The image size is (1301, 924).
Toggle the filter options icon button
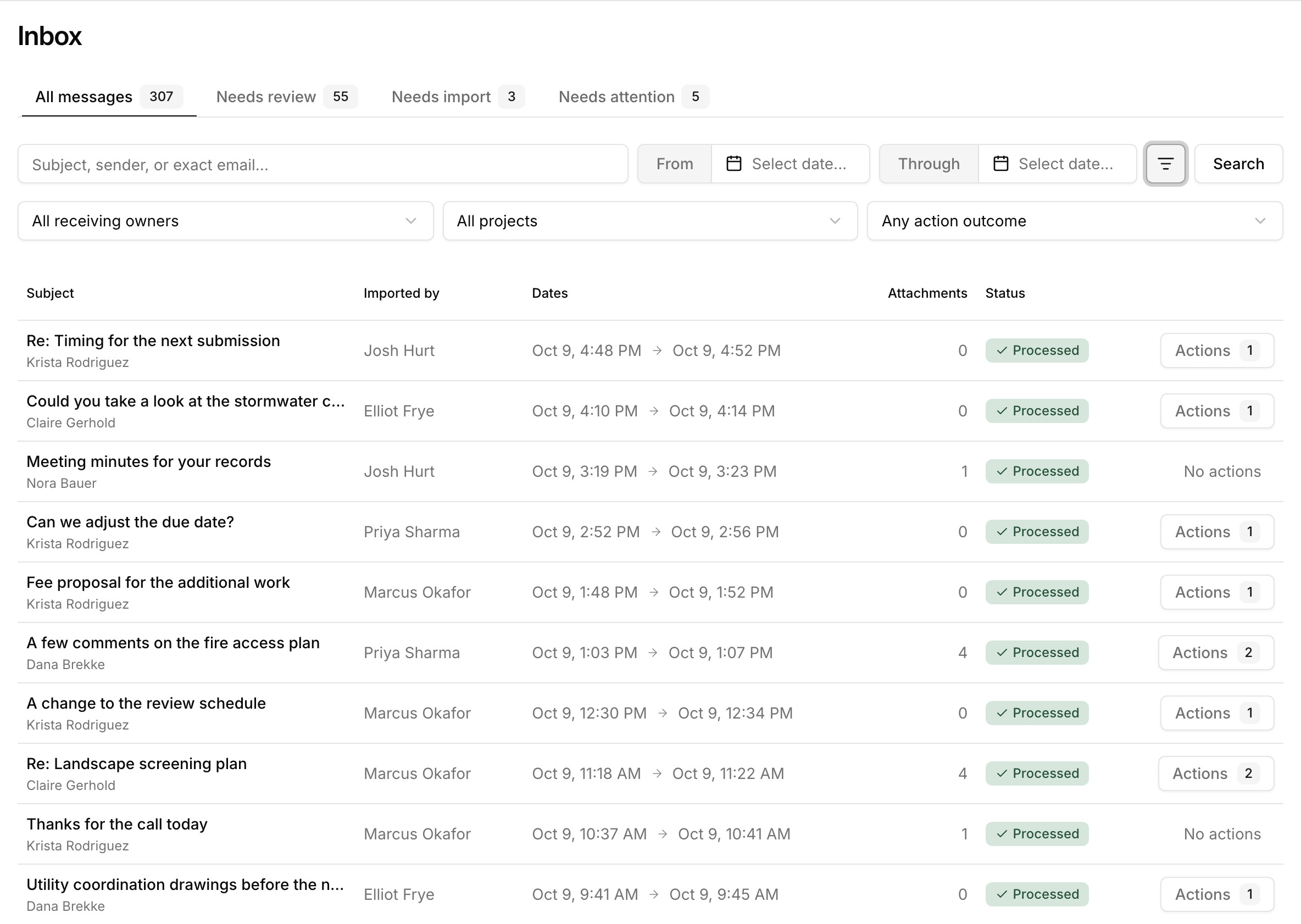1165,164
